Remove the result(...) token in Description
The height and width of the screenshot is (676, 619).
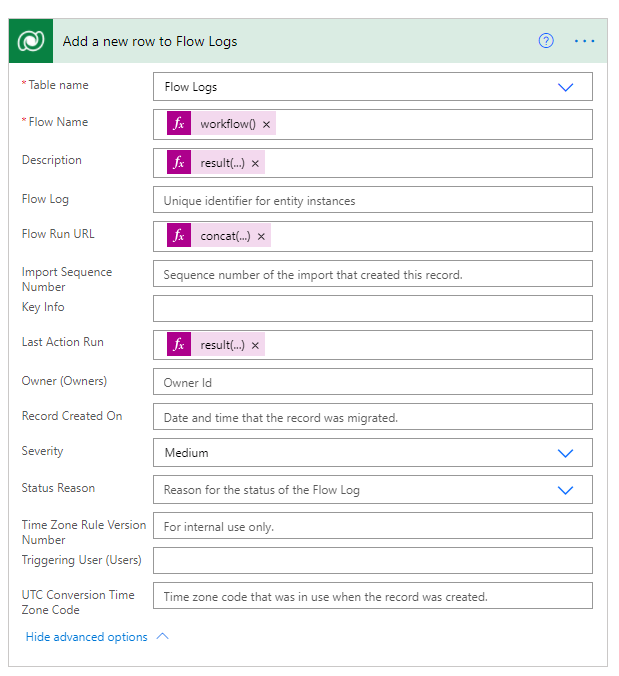point(255,163)
